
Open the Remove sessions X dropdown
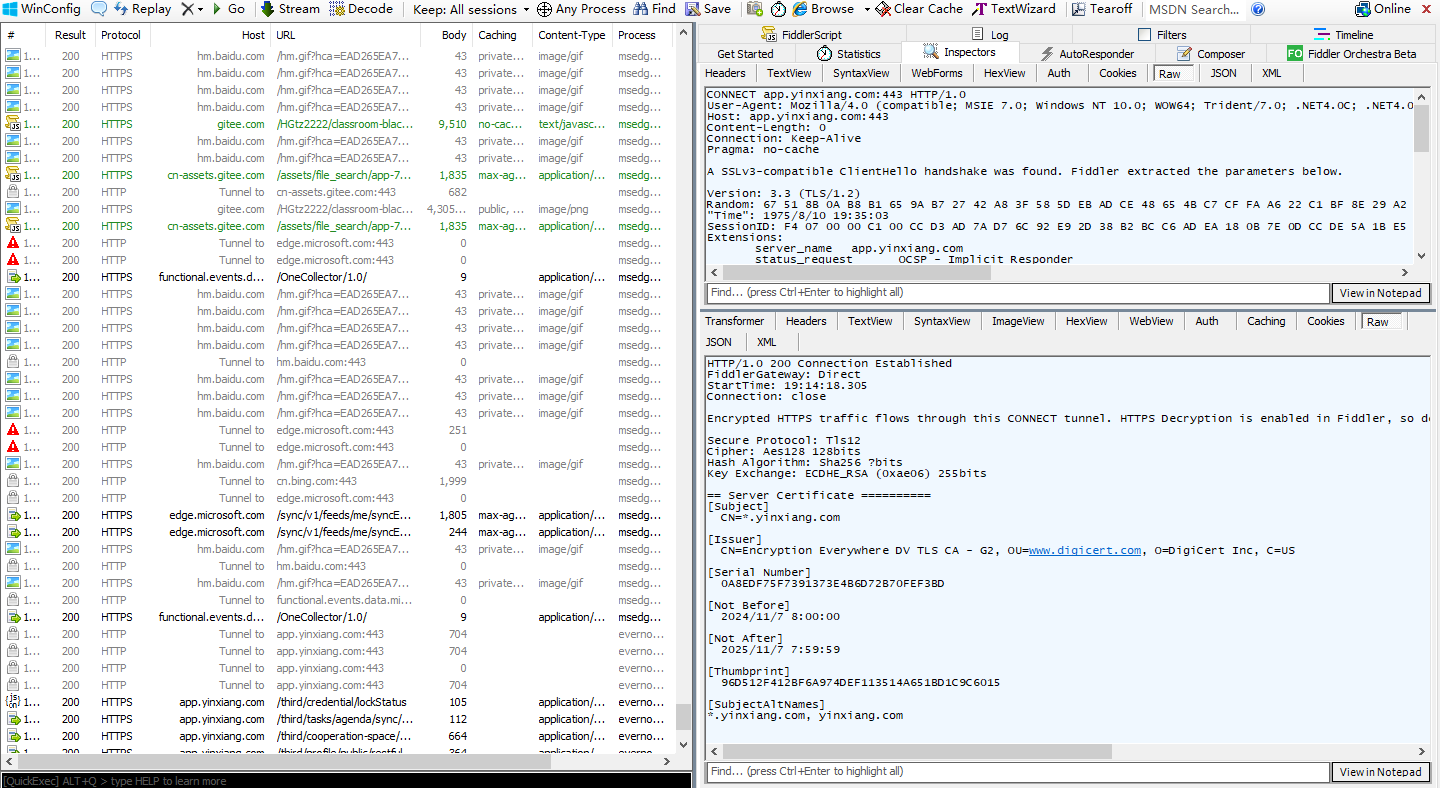pos(192,9)
